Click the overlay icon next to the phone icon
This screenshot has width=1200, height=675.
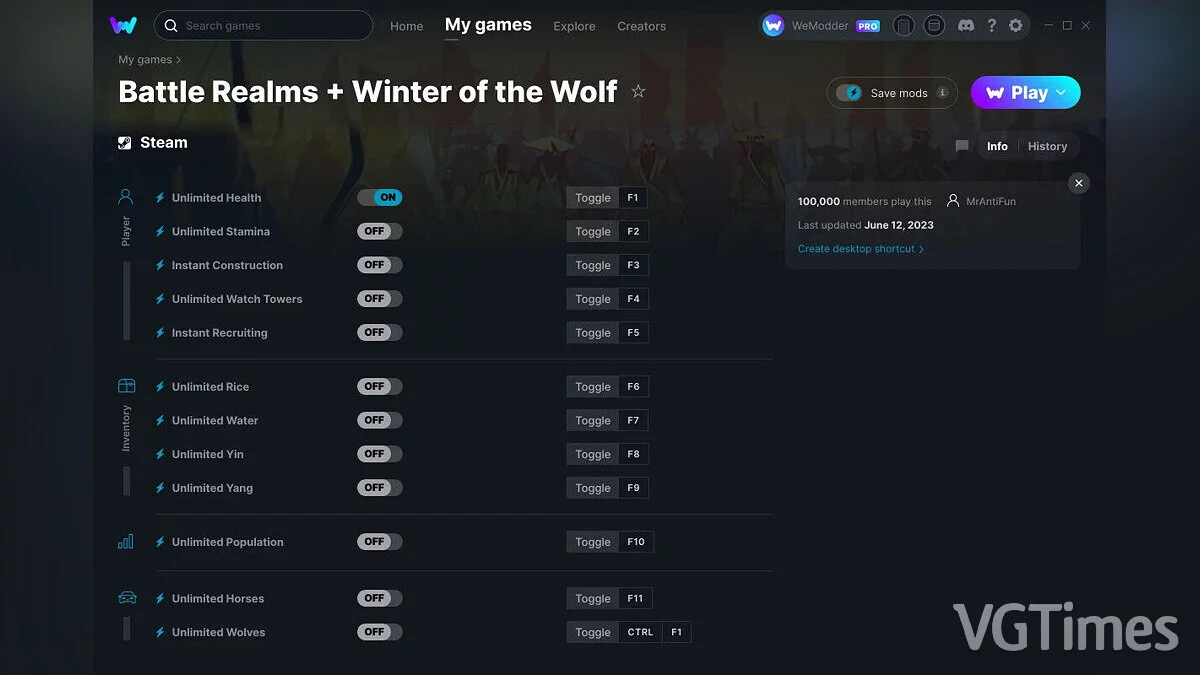click(934, 25)
